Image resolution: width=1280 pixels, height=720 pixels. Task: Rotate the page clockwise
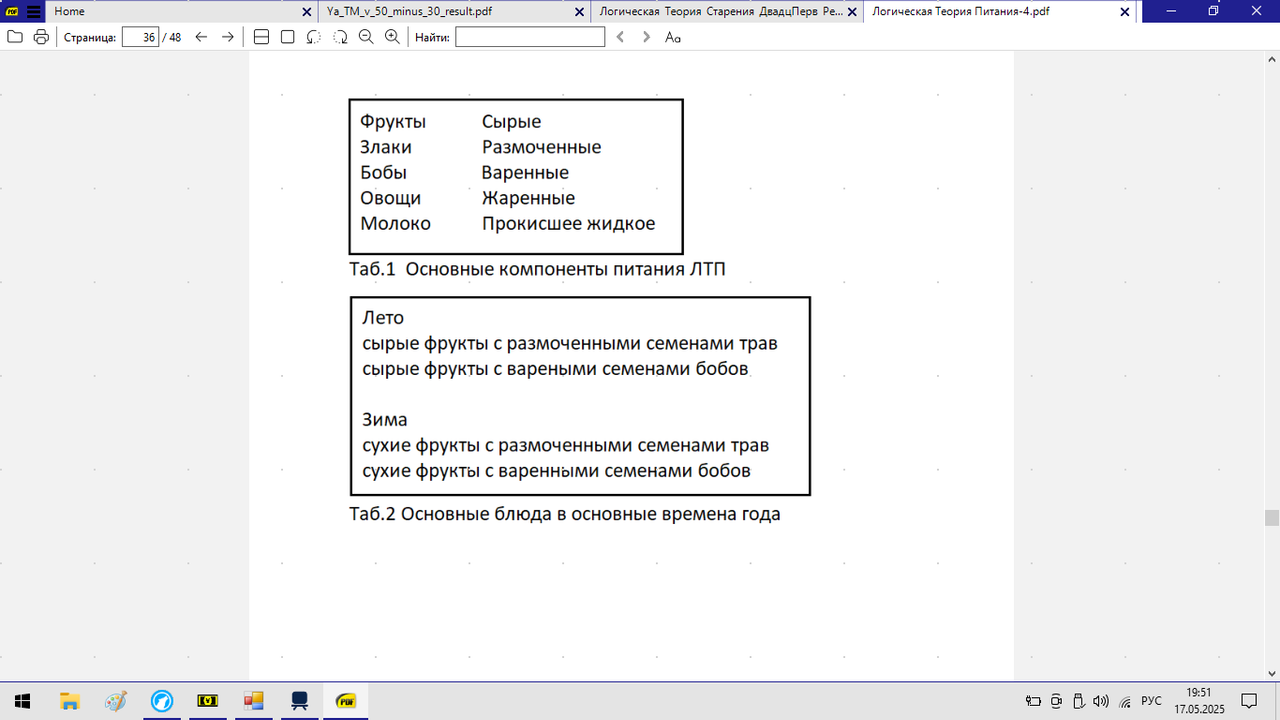tap(340, 37)
